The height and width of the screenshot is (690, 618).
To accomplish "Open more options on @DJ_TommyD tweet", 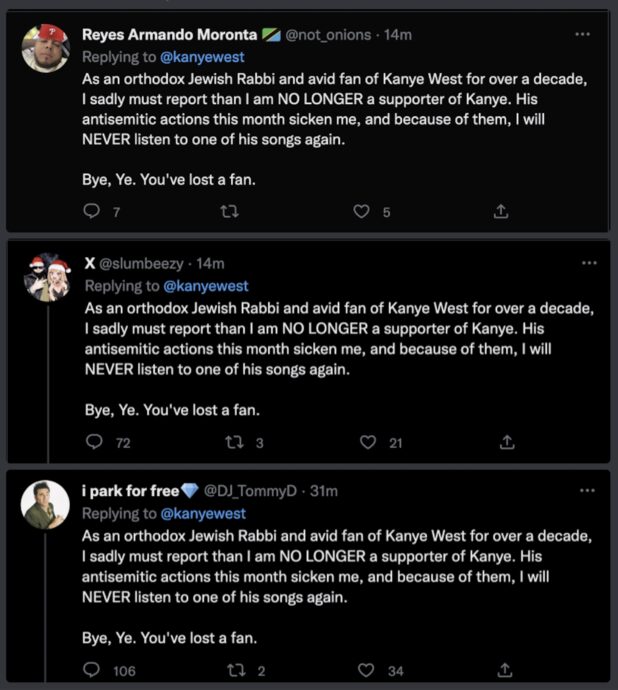I will point(588,491).
